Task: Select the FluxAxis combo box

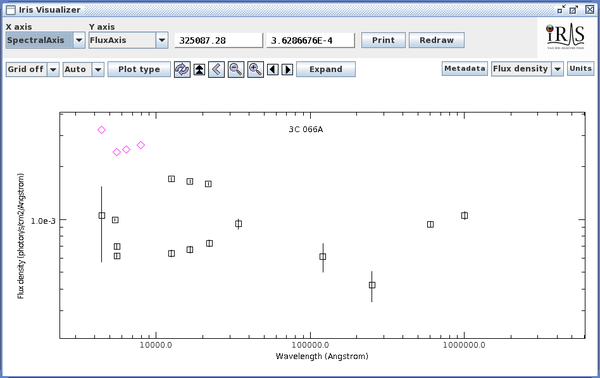Action: point(128,40)
